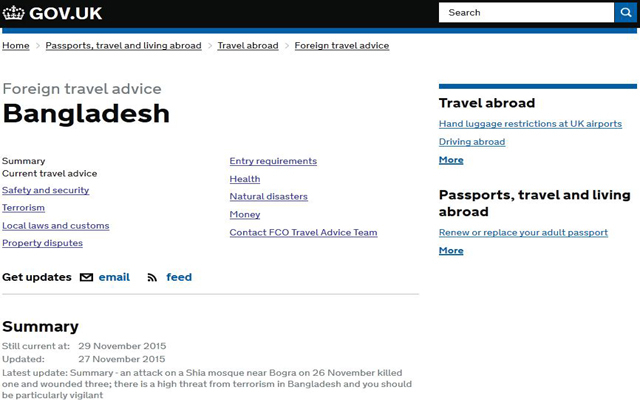Focus the Search input field
Image resolution: width=640 pixels, height=400 pixels.
(x=526, y=13)
